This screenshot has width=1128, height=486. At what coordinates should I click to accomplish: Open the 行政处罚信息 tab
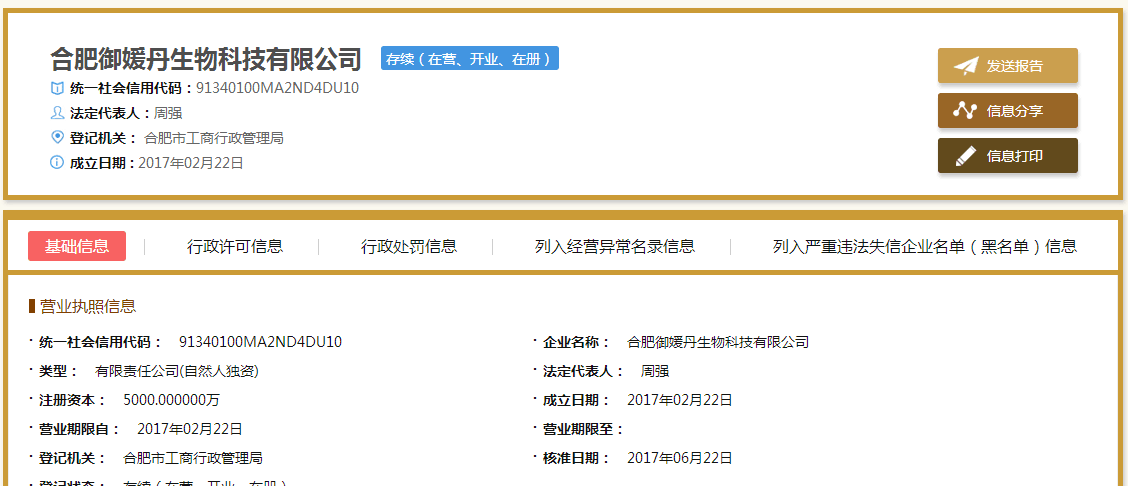pos(409,246)
